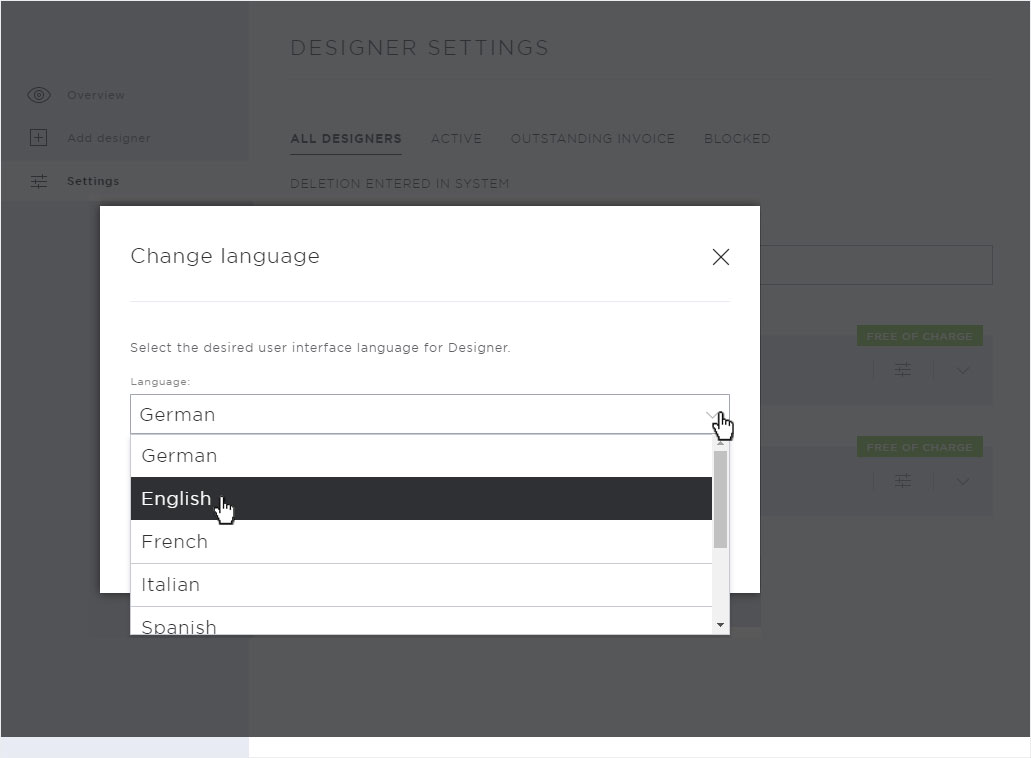Choose Spanish in the language list

421,621
